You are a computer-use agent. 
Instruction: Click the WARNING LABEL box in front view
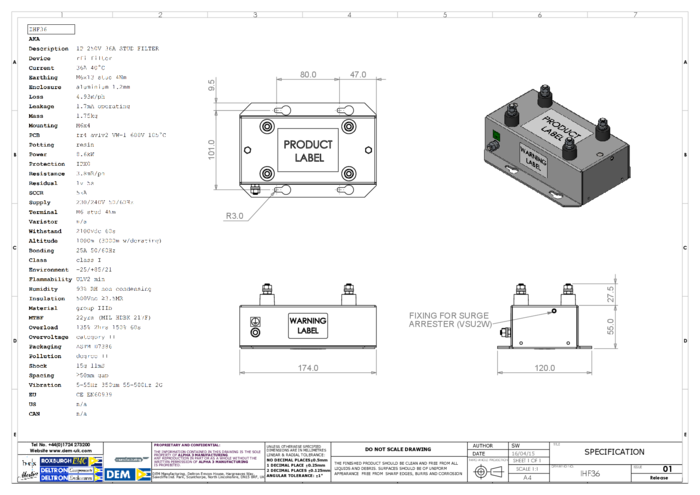[x=308, y=325]
